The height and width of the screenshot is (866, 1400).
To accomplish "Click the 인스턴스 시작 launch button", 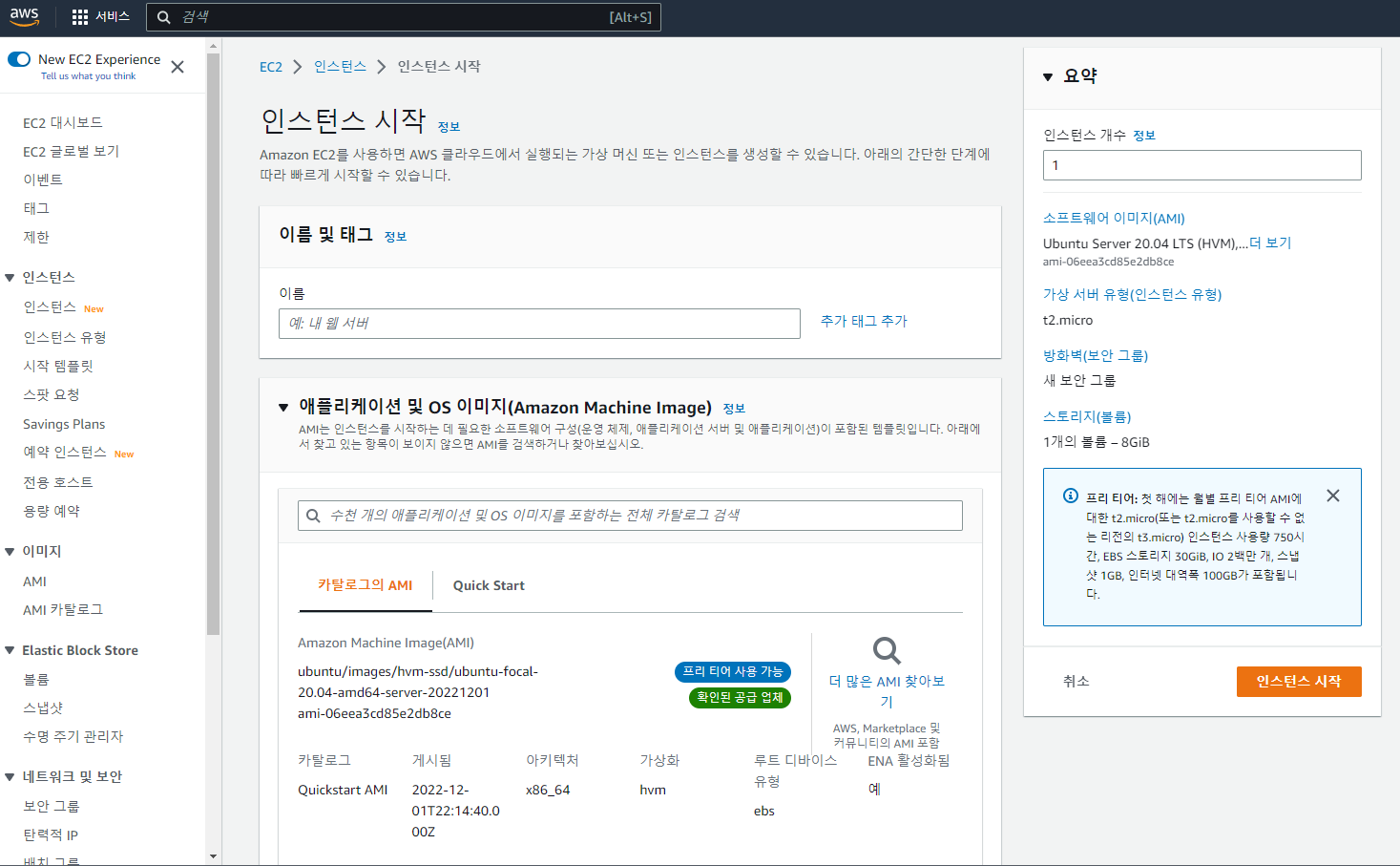I will (x=1299, y=682).
